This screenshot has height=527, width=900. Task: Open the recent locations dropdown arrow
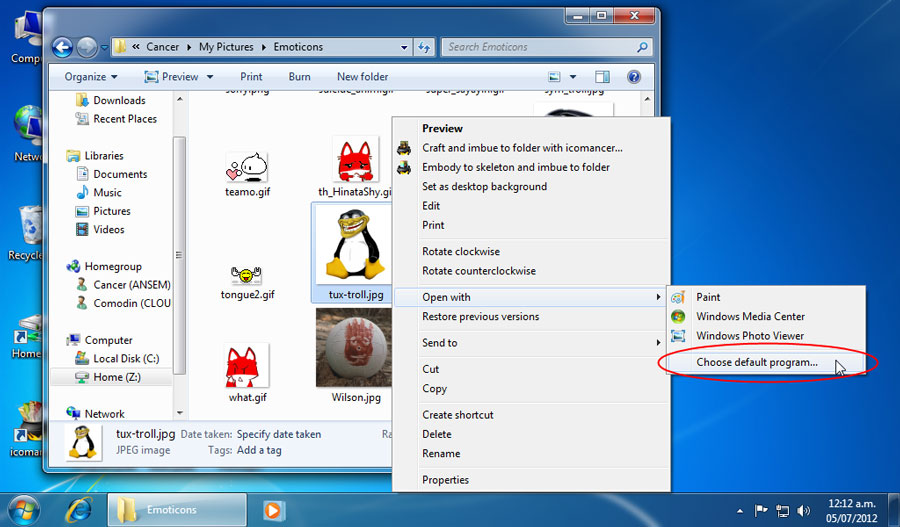[104, 48]
